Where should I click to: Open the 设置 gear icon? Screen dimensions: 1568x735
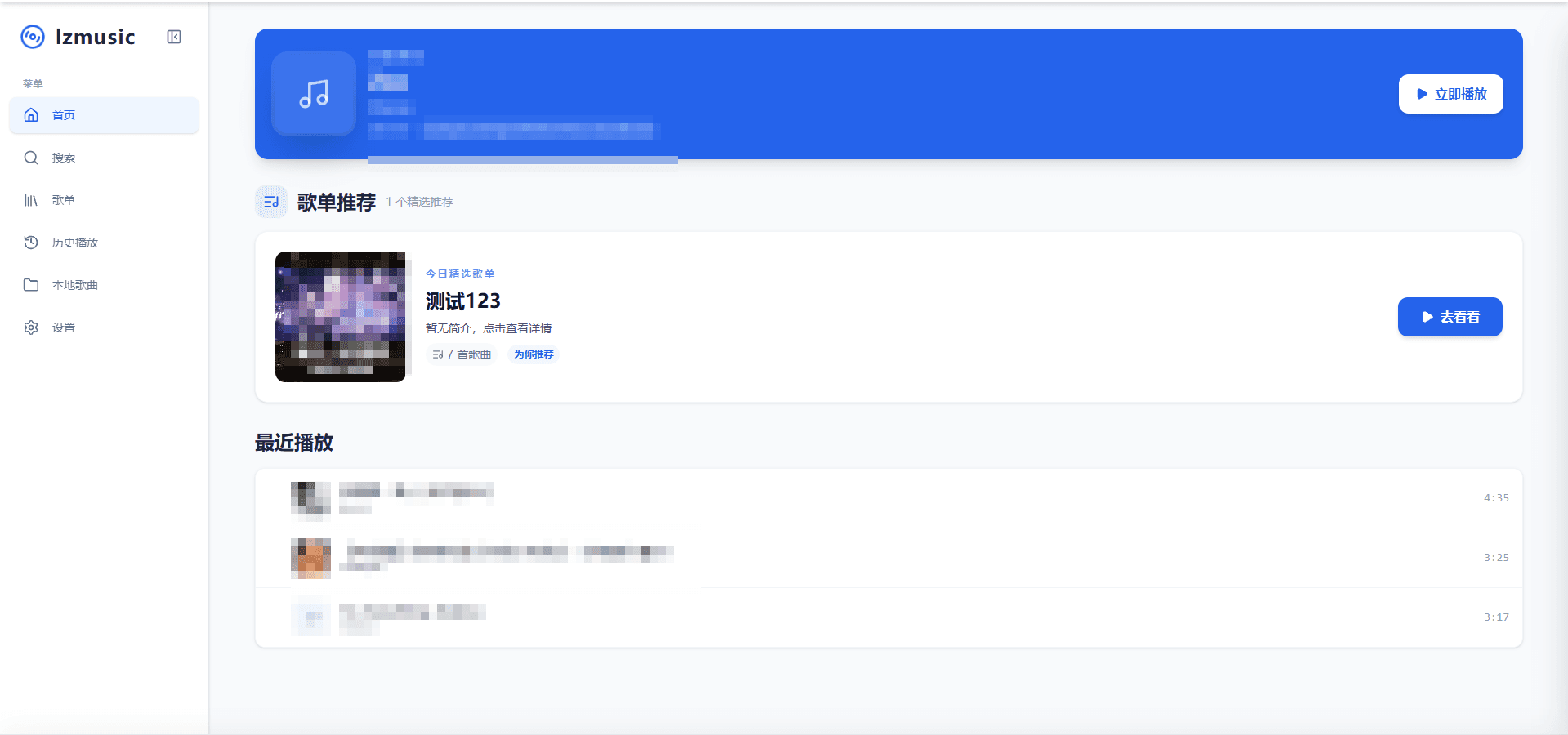coord(31,327)
